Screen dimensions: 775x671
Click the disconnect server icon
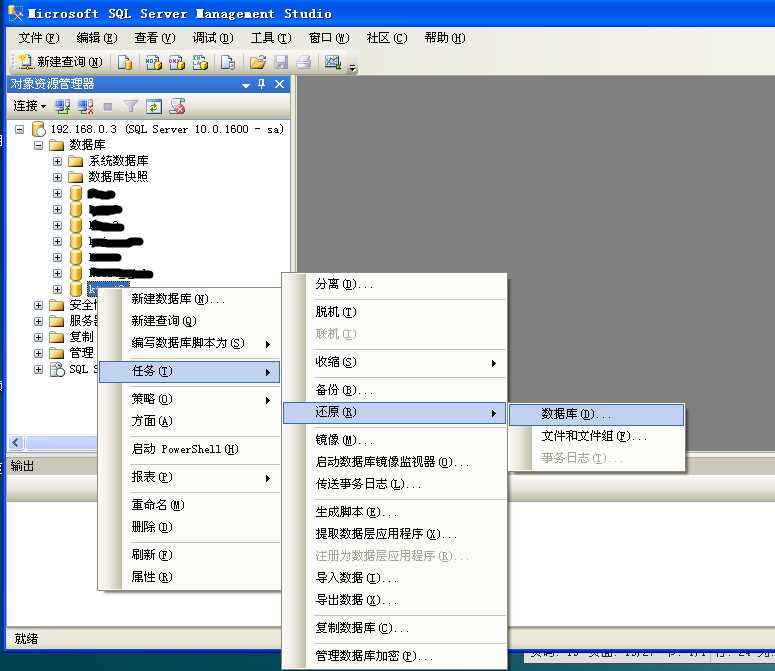(86, 106)
